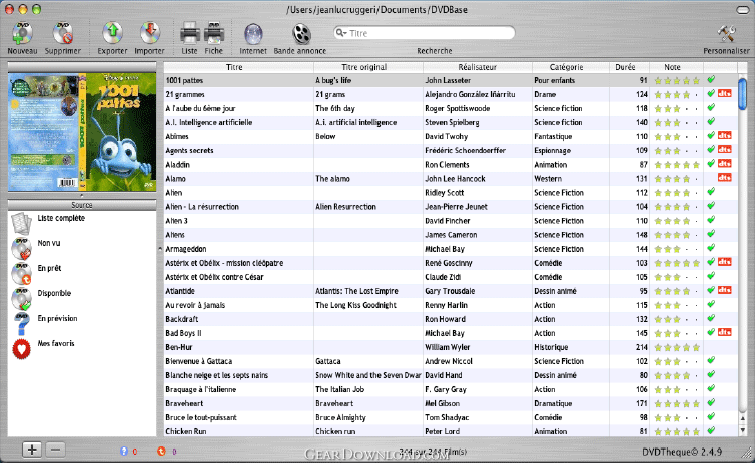Click the category 'Western' cell
The image size is (755, 463).
[x=548, y=179]
